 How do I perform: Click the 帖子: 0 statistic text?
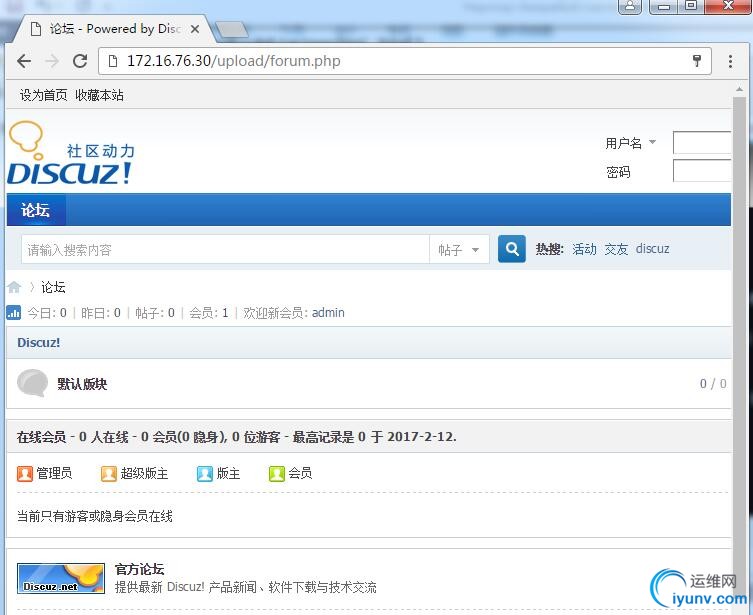tap(155, 313)
